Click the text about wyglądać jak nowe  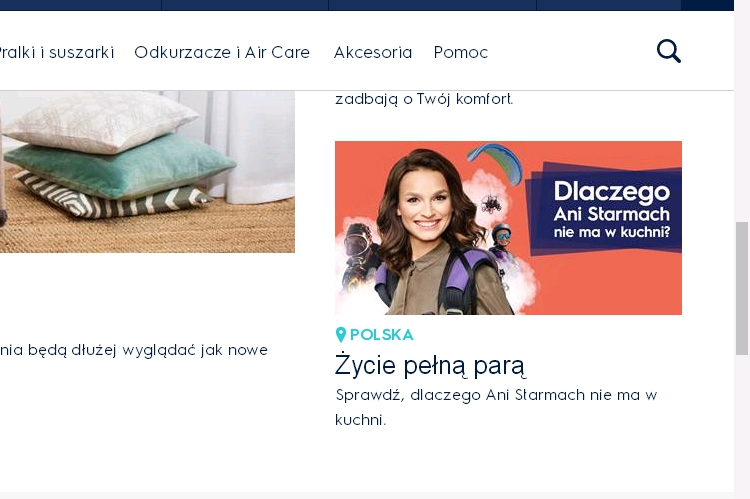tap(134, 350)
